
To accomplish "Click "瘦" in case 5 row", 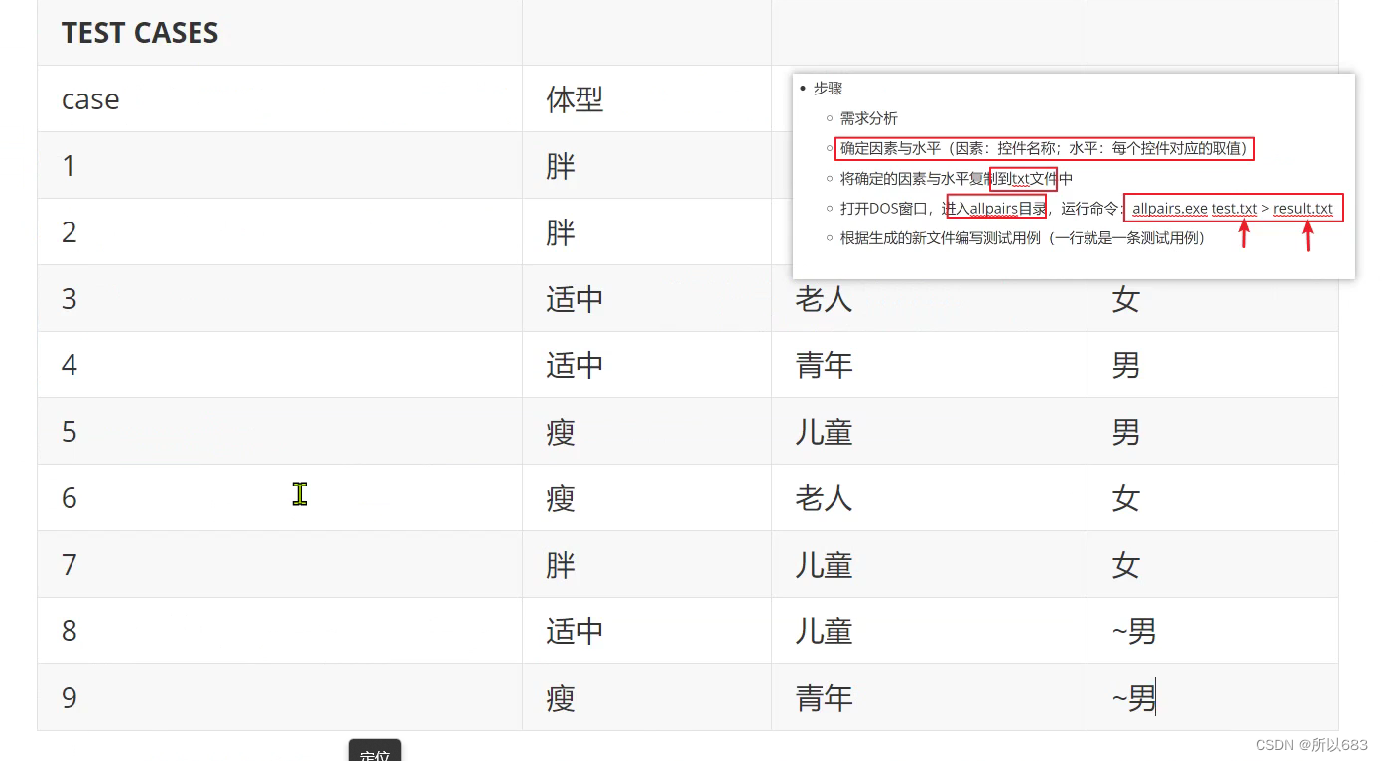I will [x=561, y=432].
